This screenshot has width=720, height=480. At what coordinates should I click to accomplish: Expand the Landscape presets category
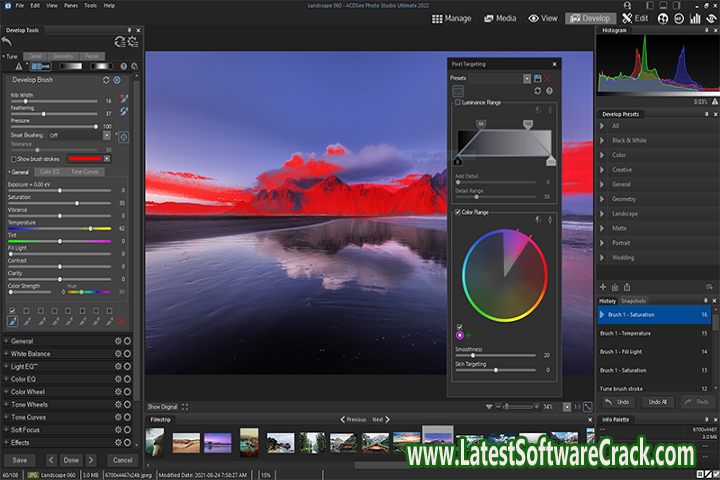pyautogui.click(x=603, y=213)
